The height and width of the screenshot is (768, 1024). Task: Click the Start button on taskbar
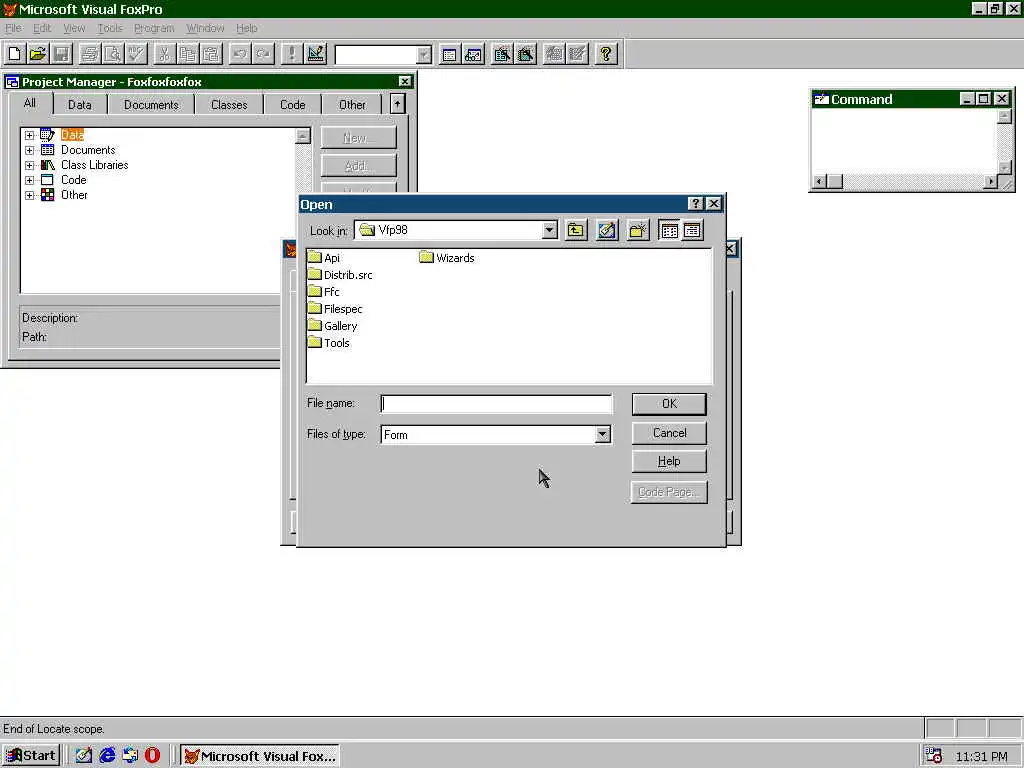click(31, 756)
